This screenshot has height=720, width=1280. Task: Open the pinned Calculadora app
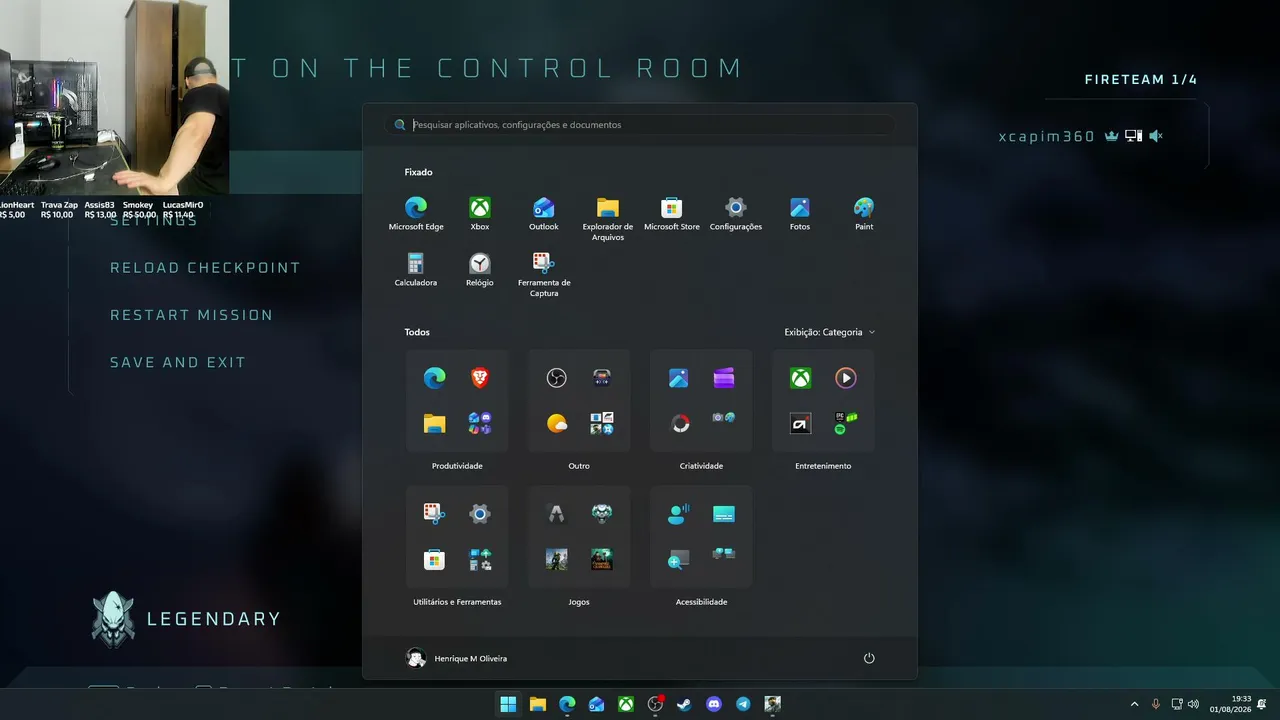(416, 270)
